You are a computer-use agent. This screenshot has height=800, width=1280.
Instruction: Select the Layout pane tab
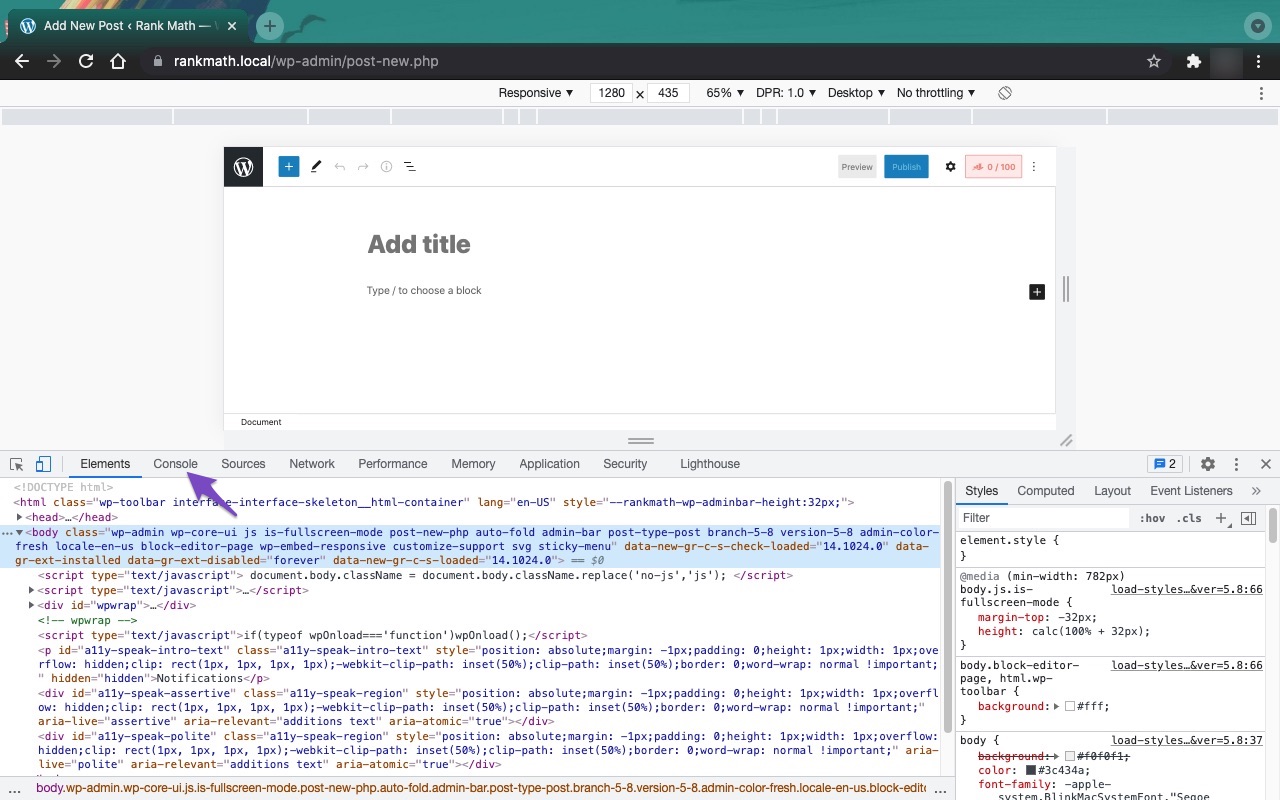1112,491
